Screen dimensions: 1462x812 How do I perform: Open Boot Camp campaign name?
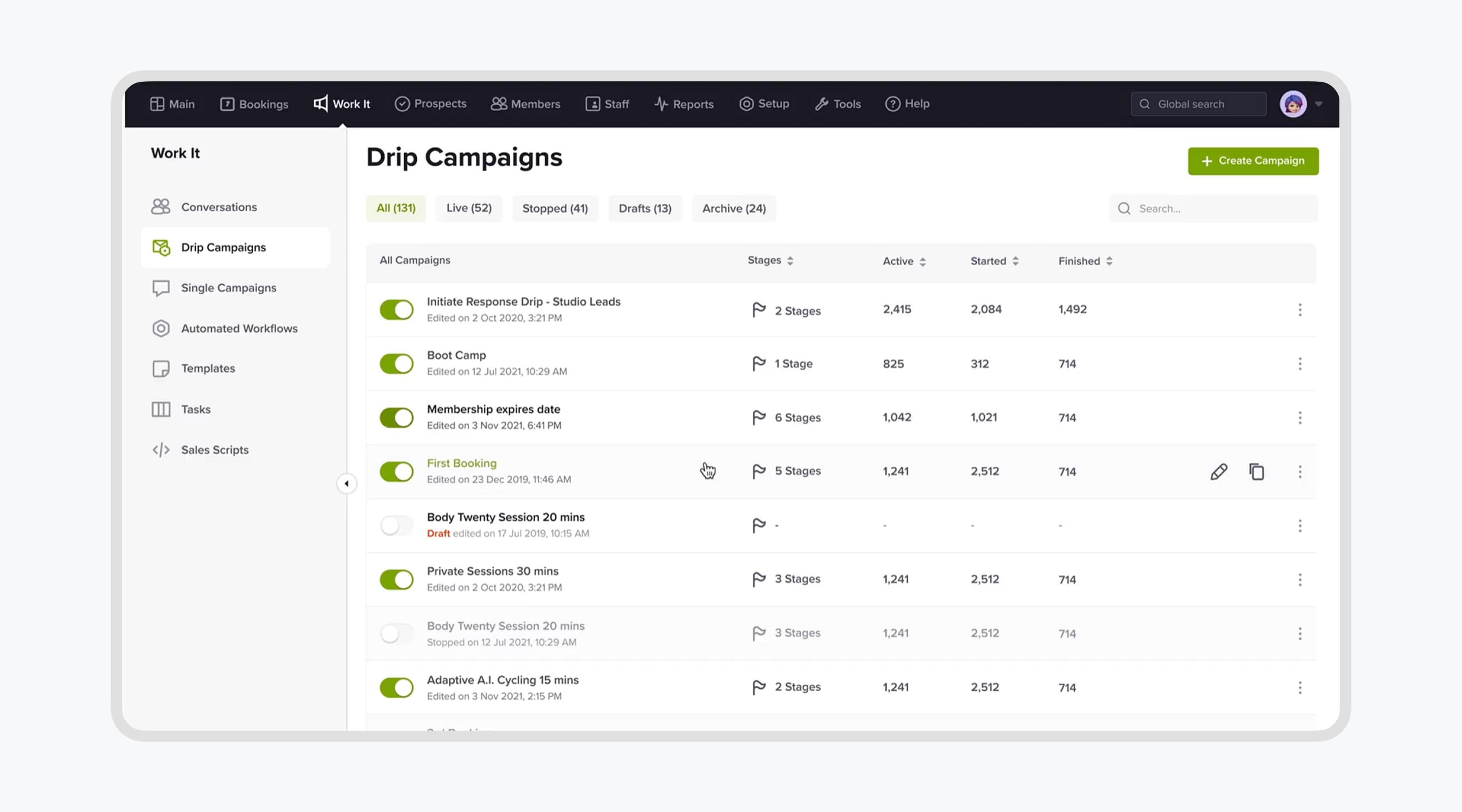click(x=456, y=355)
